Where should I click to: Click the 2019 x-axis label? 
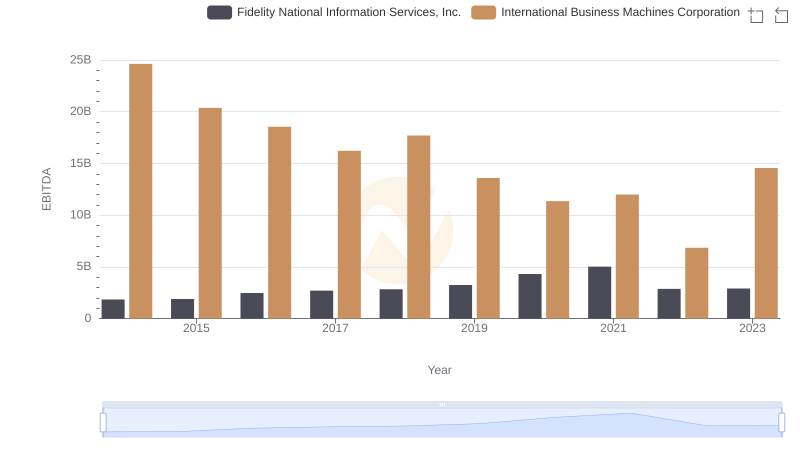(474, 328)
